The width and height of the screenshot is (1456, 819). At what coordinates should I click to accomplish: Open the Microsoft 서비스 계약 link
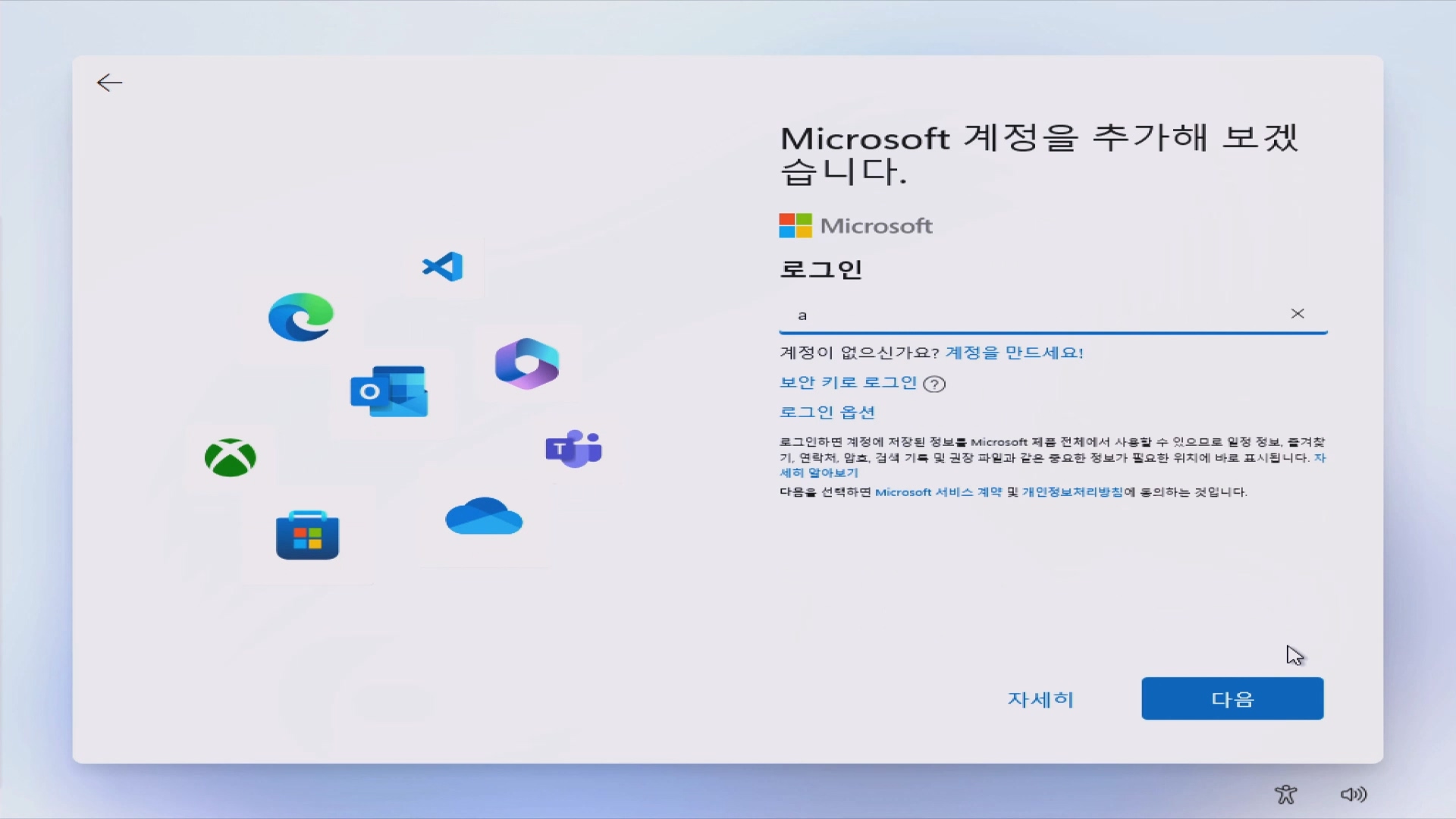pyautogui.click(x=938, y=492)
